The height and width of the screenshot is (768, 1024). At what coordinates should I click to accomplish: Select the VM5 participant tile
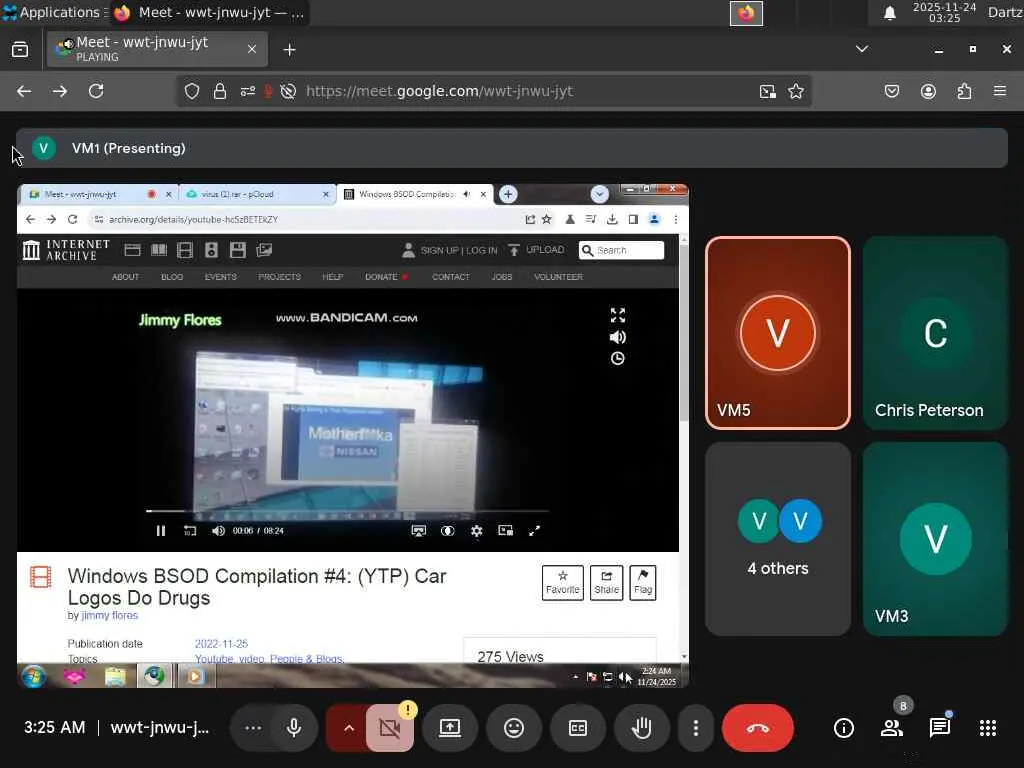point(778,333)
